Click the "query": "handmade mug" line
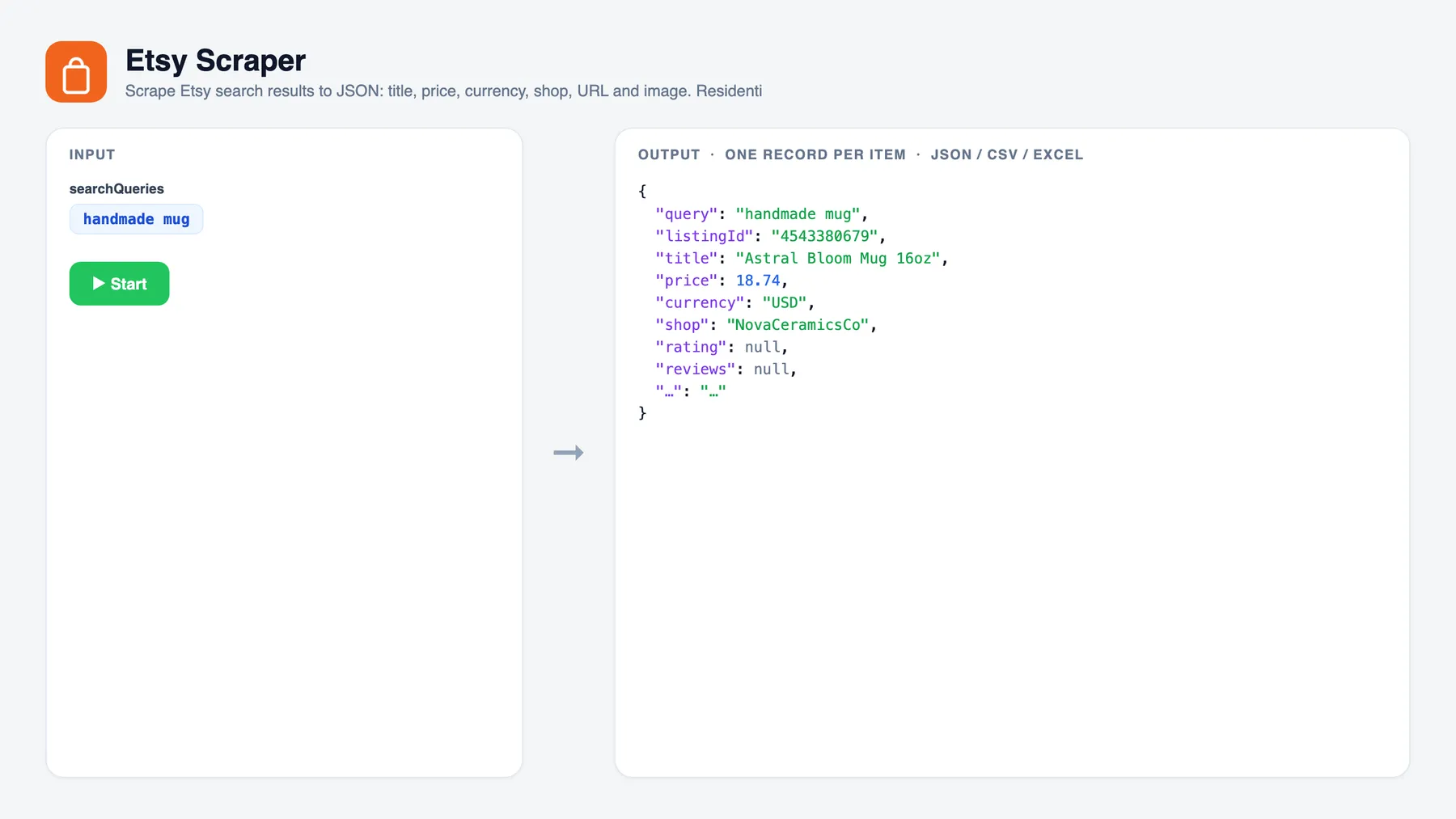The height and width of the screenshot is (819, 1456). click(x=761, y=214)
